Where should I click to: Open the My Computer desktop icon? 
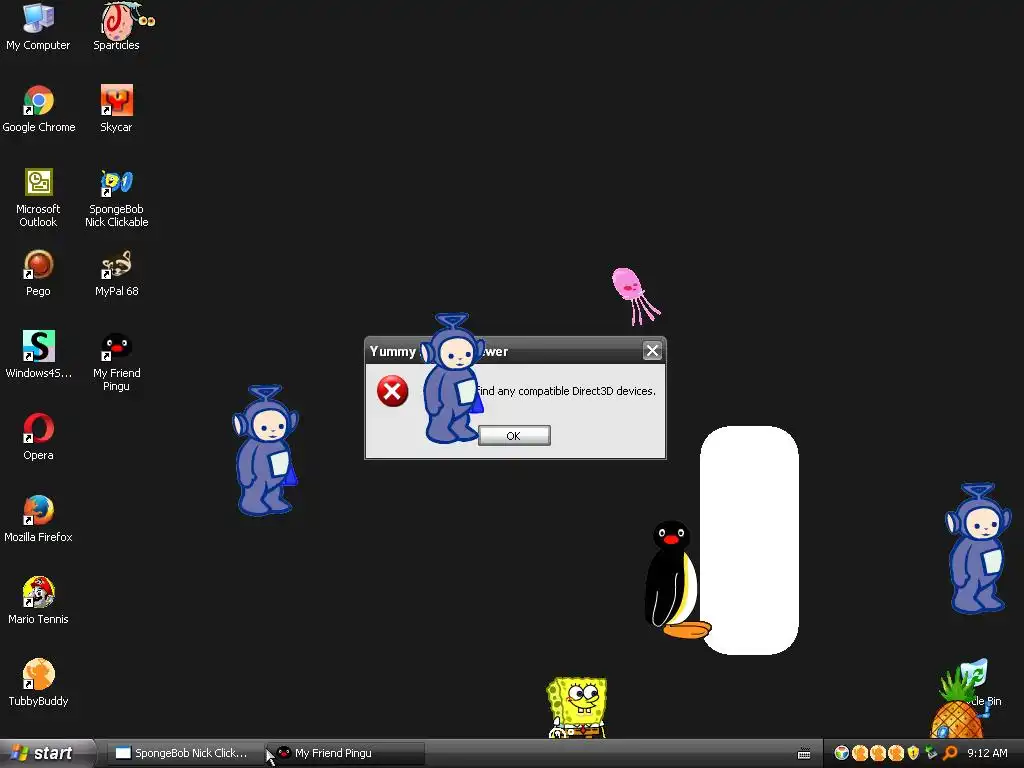click(x=38, y=26)
